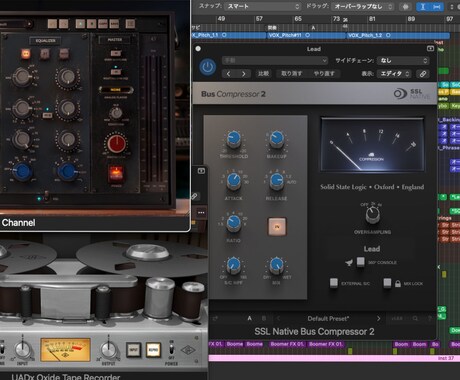Click the やり直す redo button
460x380 pixels.
pos(323,74)
